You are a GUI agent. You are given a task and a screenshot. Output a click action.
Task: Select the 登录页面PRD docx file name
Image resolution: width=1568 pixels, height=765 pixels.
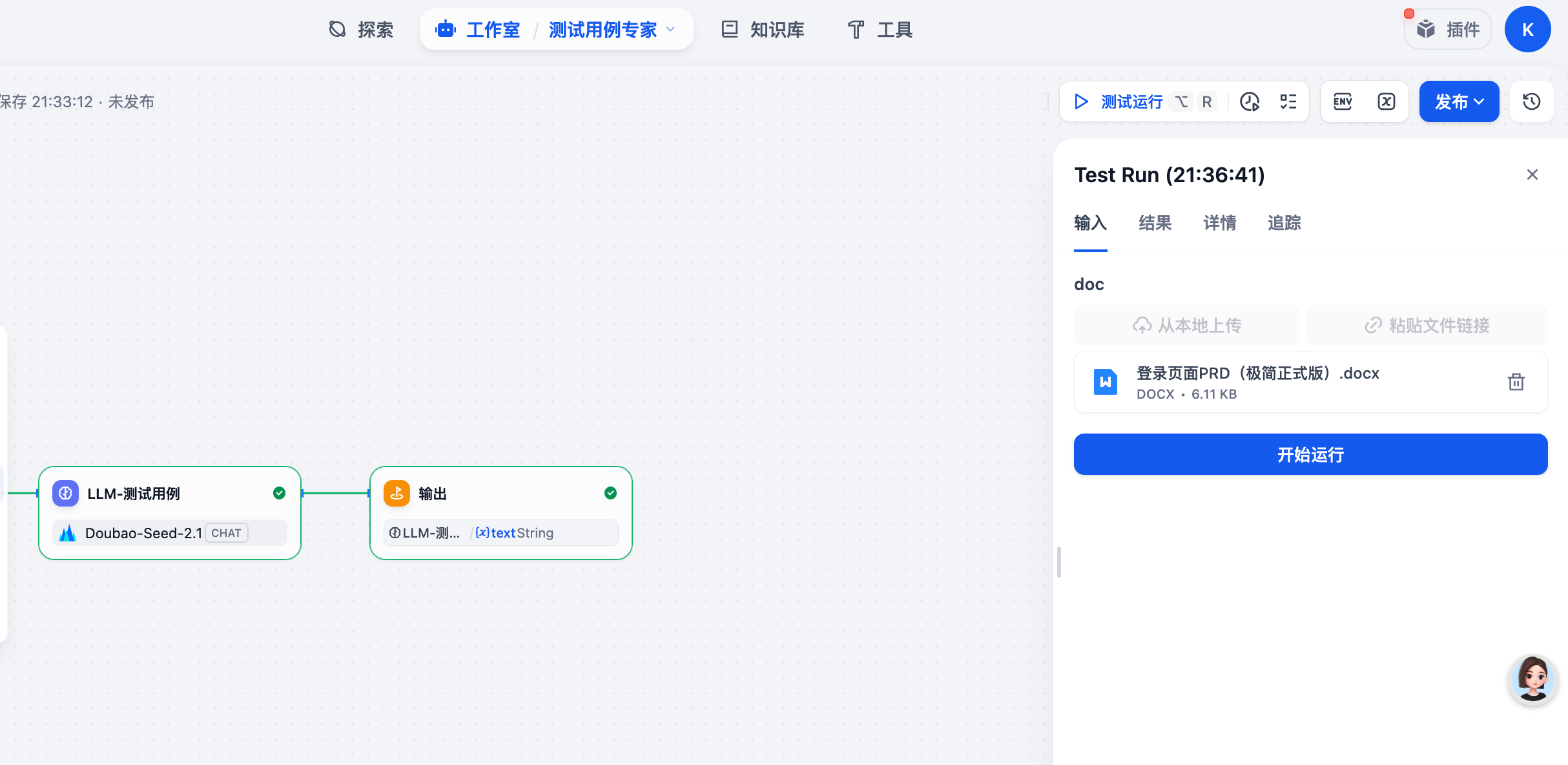coord(1257,373)
